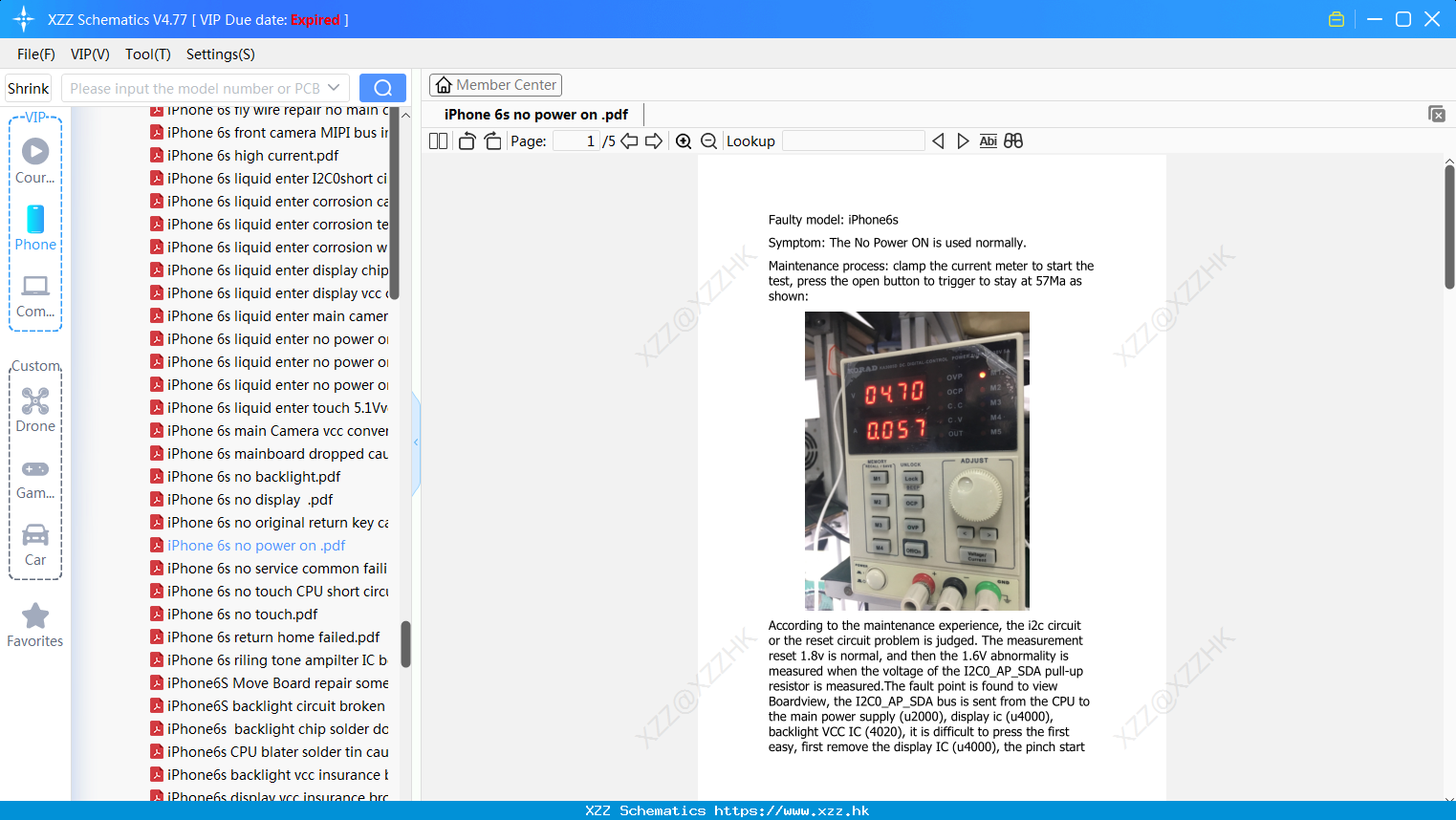Click the file list scrollbar thumb
Viewport: 1456px width, 820px height.
[x=405, y=644]
